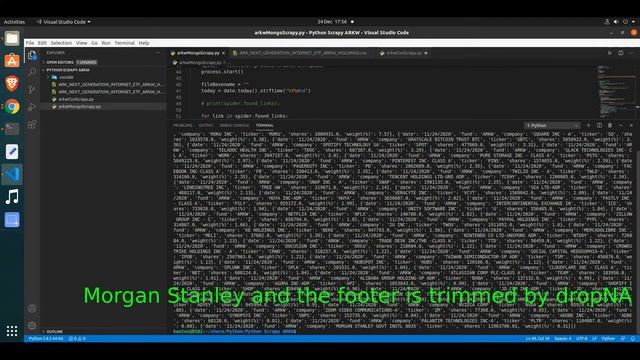Open the Explorer view in activity bar

point(32,56)
